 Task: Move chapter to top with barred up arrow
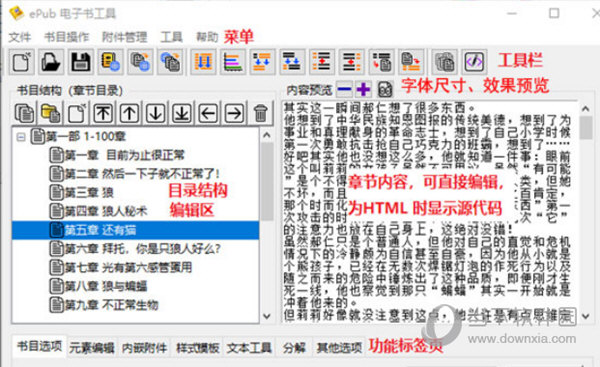[103, 113]
